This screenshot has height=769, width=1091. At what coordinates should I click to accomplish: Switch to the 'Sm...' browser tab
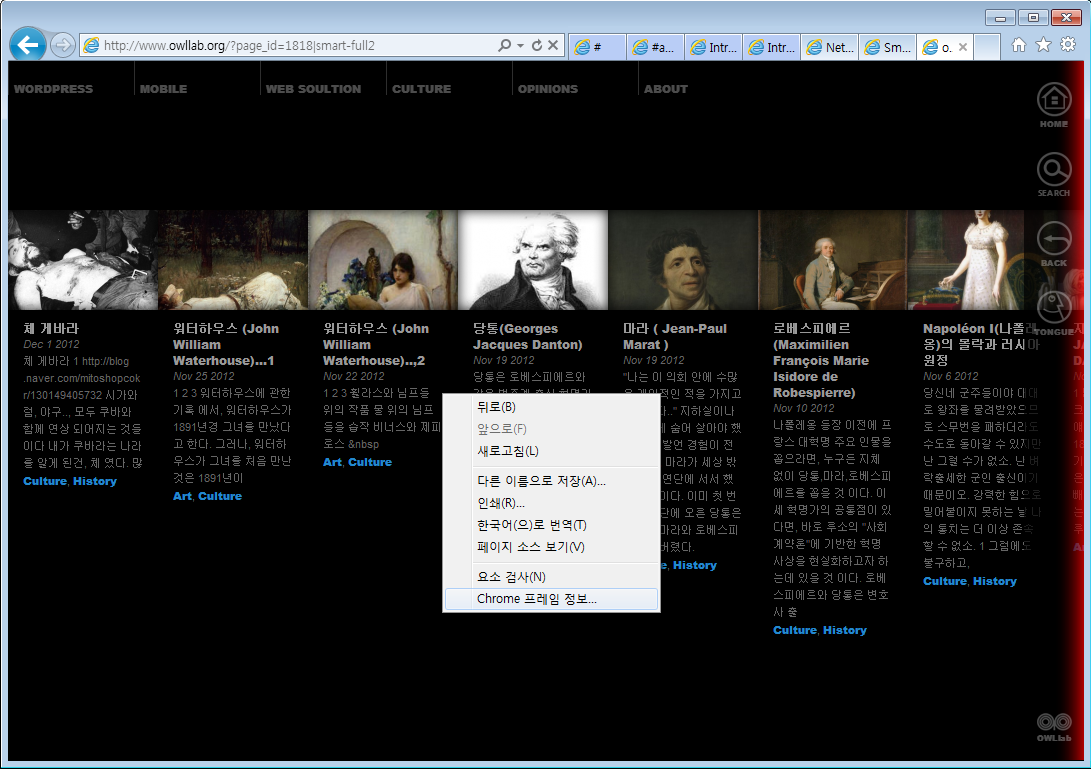coord(887,47)
